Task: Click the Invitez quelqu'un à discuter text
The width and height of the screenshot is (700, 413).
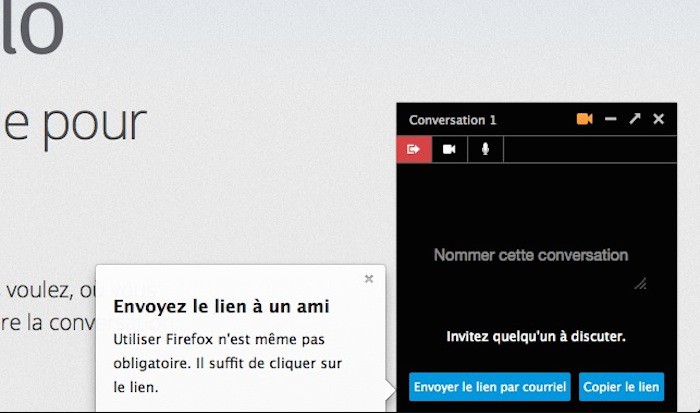Action: [536, 336]
